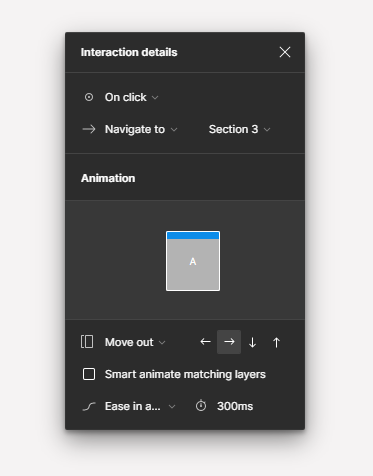Click the left direction arrow
Viewport: 373px width, 476px height.
pyautogui.click(x=205, y=342)
